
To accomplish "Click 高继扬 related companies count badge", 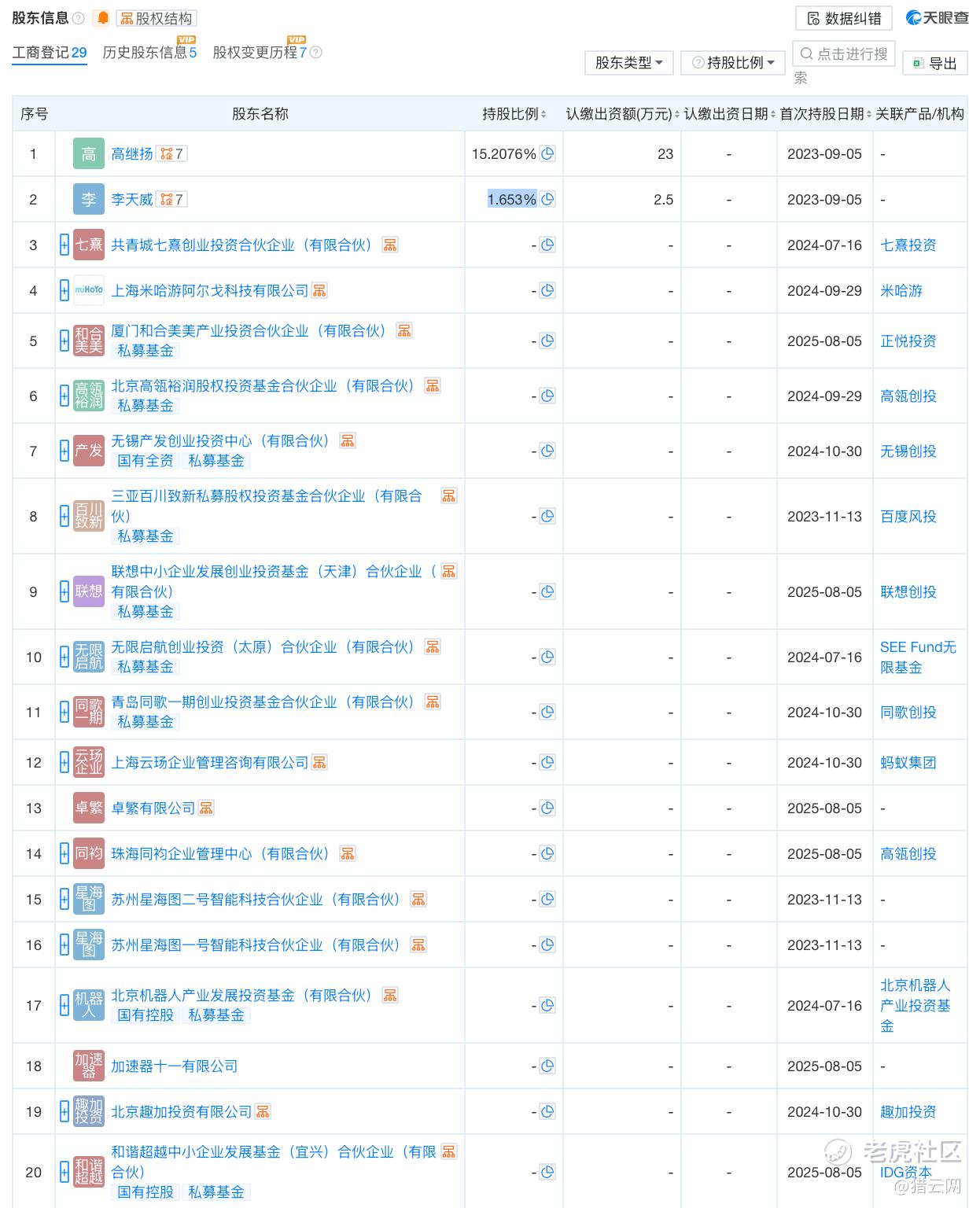I will click(x=171, y=154).
